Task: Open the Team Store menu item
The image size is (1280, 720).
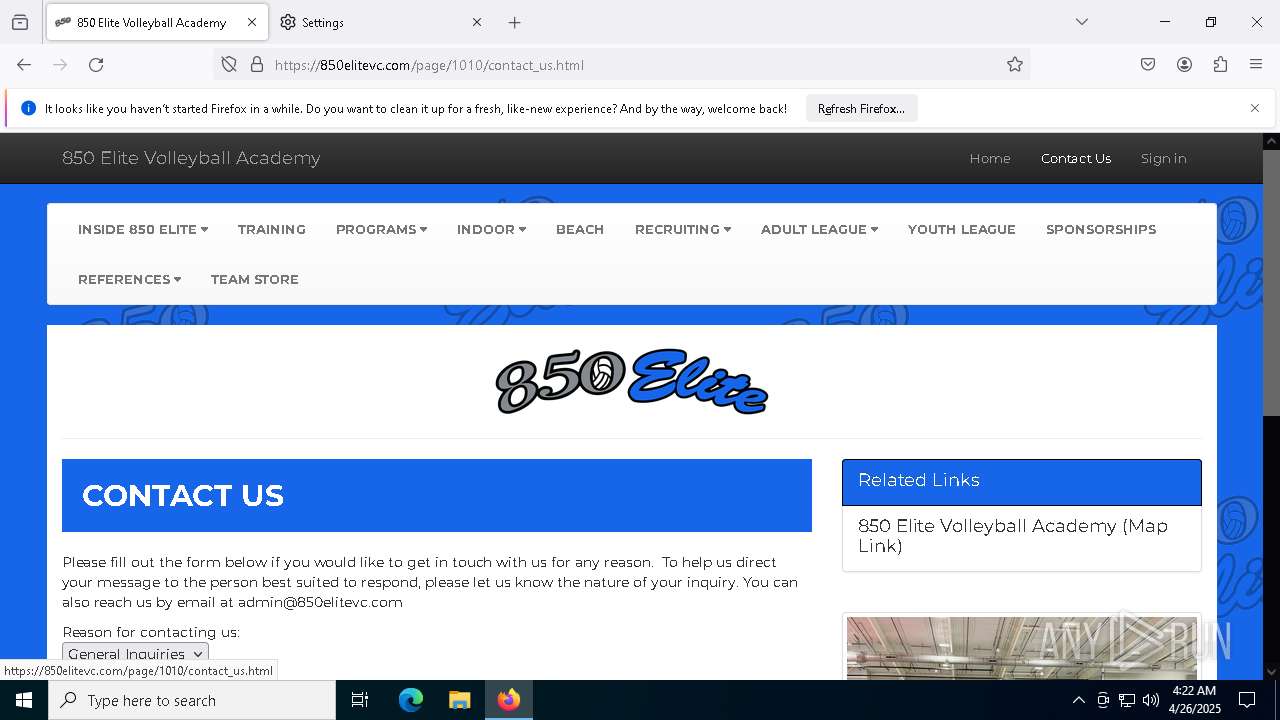Action: coord(255,279)
